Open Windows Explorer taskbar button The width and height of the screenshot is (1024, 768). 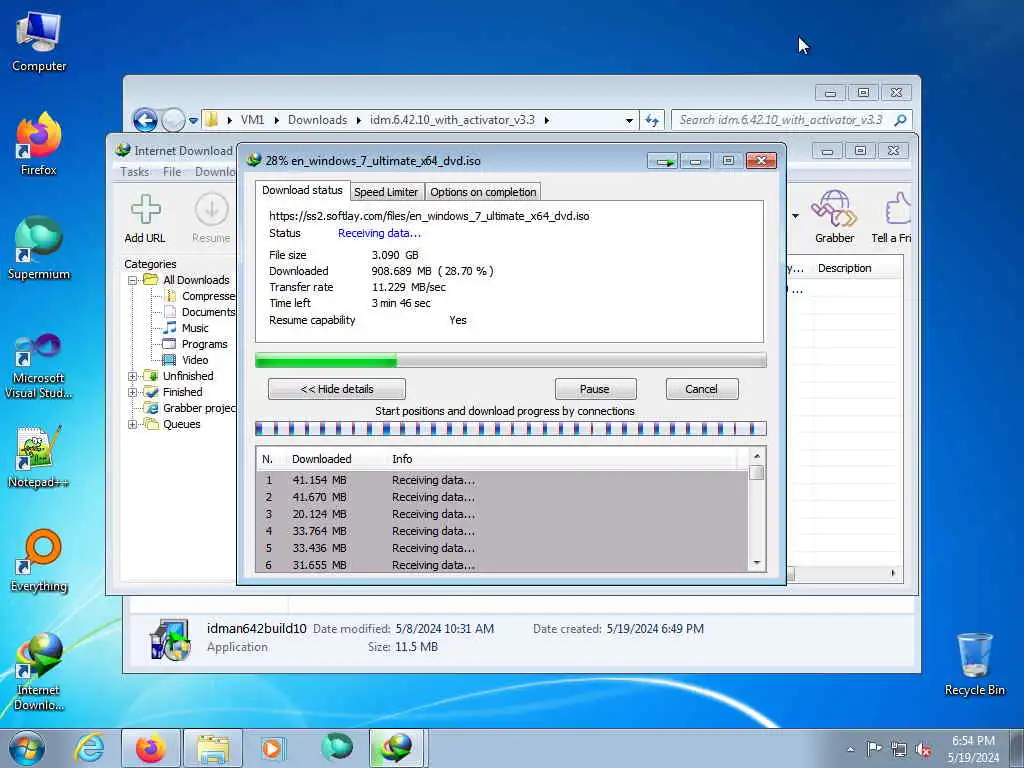[213, 748]
